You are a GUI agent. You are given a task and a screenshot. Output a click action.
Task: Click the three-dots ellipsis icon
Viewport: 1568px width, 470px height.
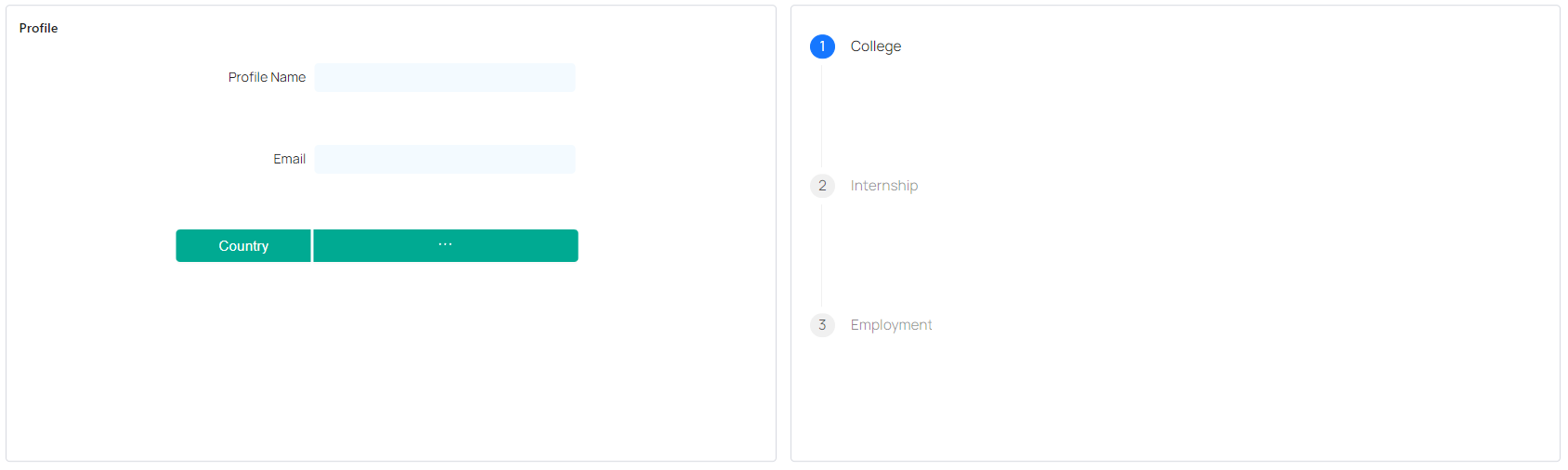click(445, 244)
